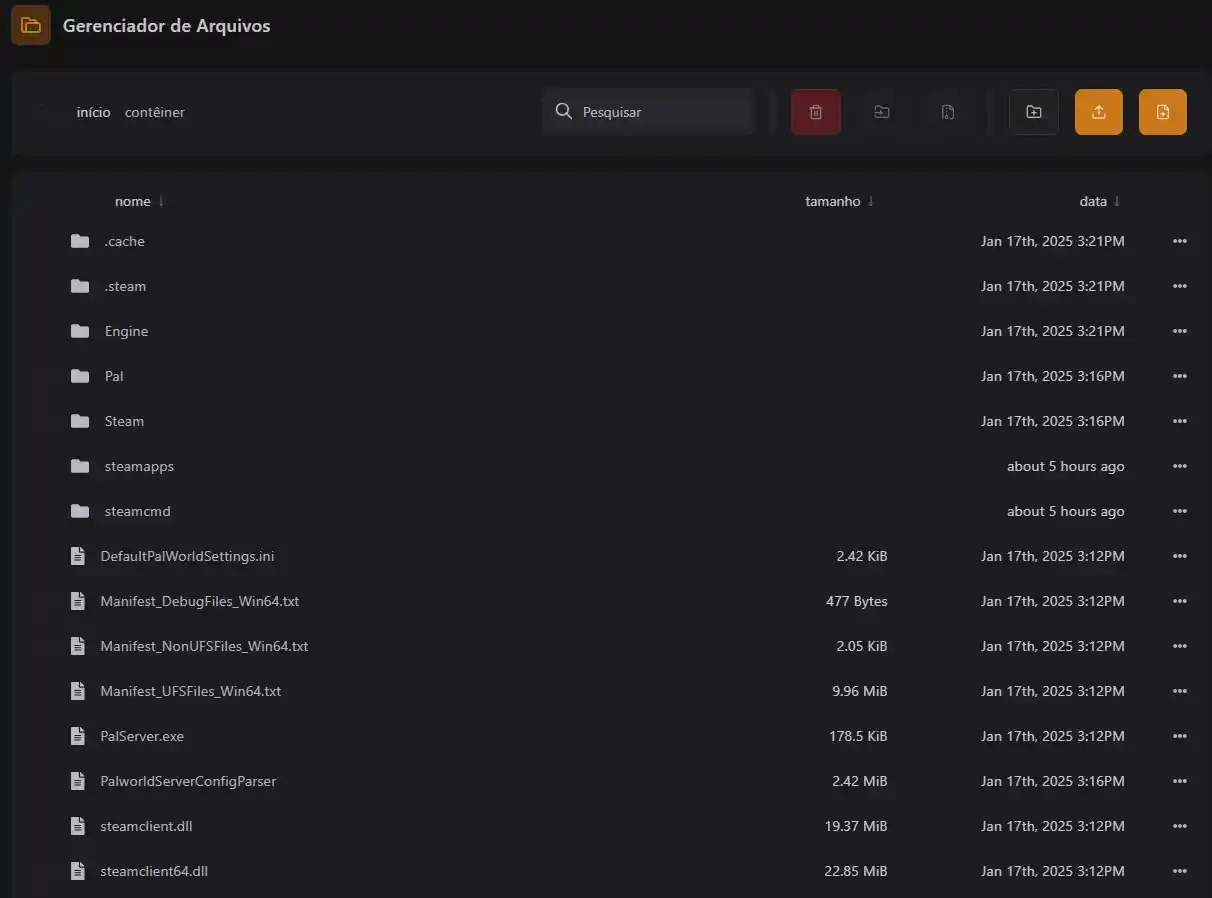Click the file icon beside PalServer.exe
Image resolution: width=1212 pixels, height=898 pixels.
(78, 736)
